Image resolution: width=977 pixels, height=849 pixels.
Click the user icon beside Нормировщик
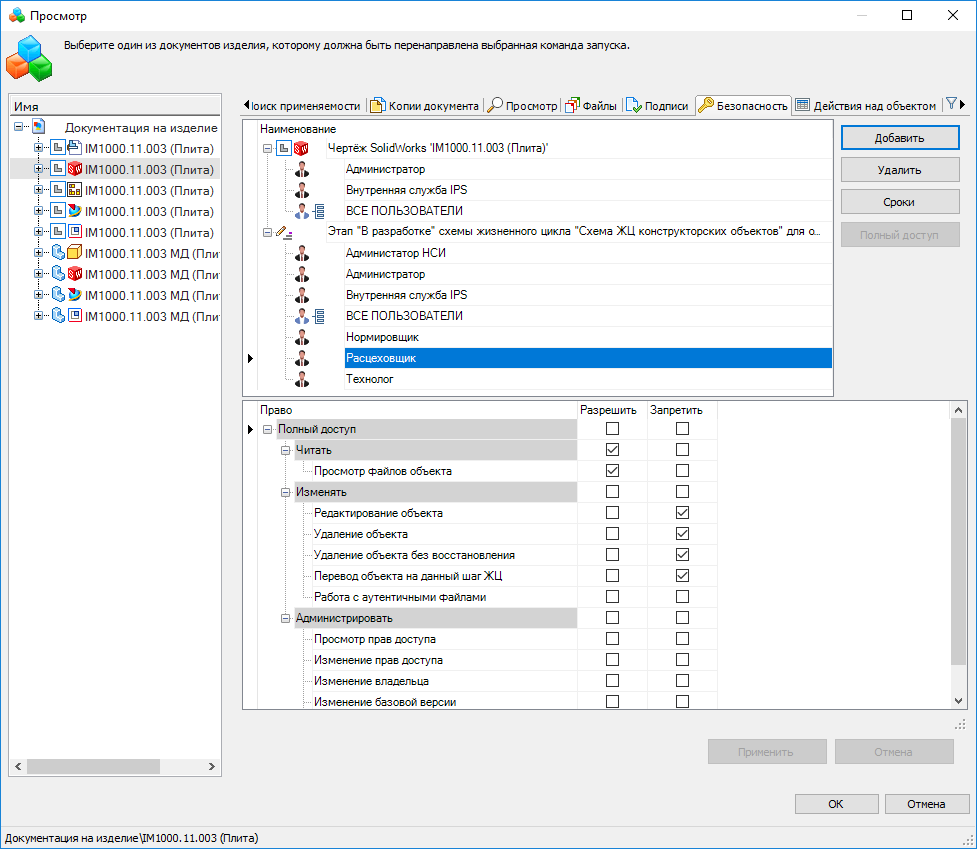click(302, 337)
